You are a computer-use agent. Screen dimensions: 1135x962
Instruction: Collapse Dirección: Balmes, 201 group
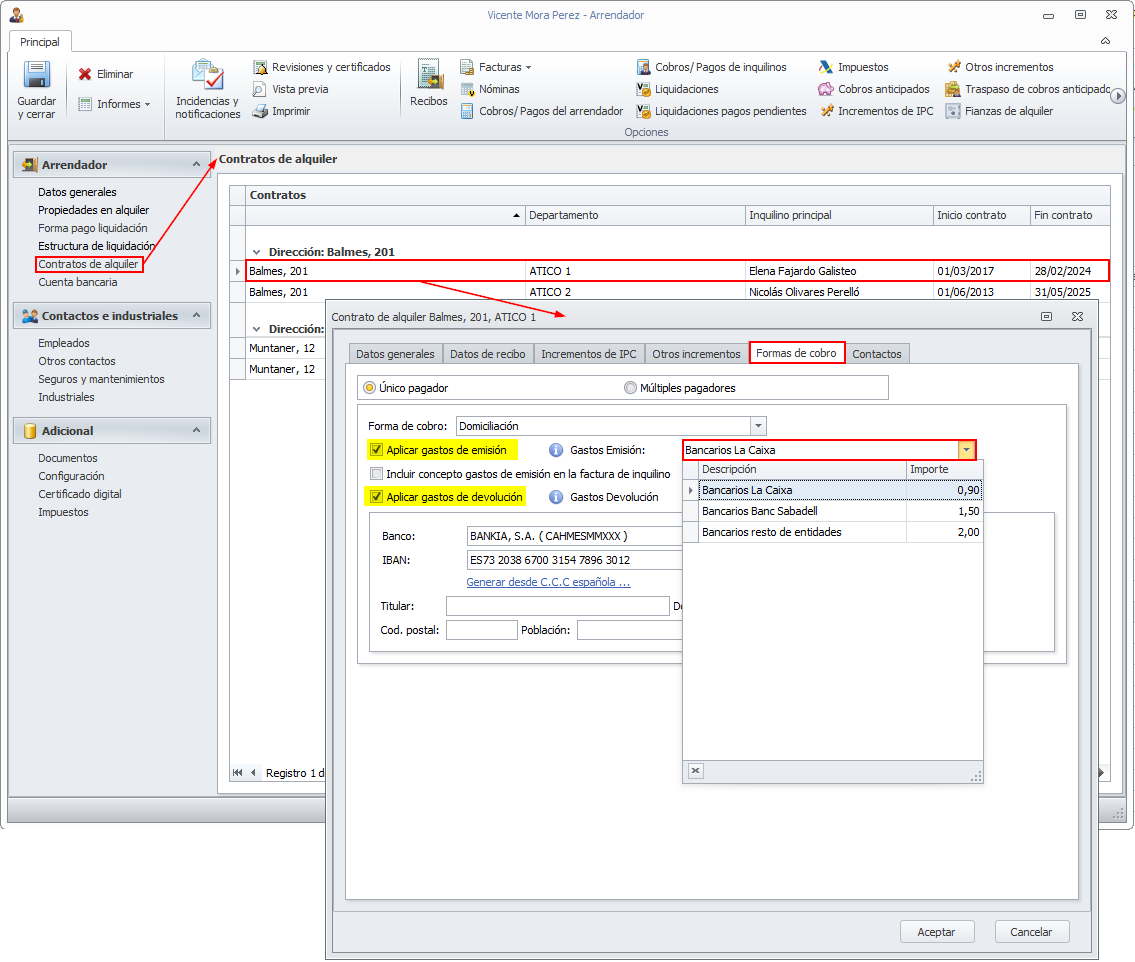[x=256, y=253]
